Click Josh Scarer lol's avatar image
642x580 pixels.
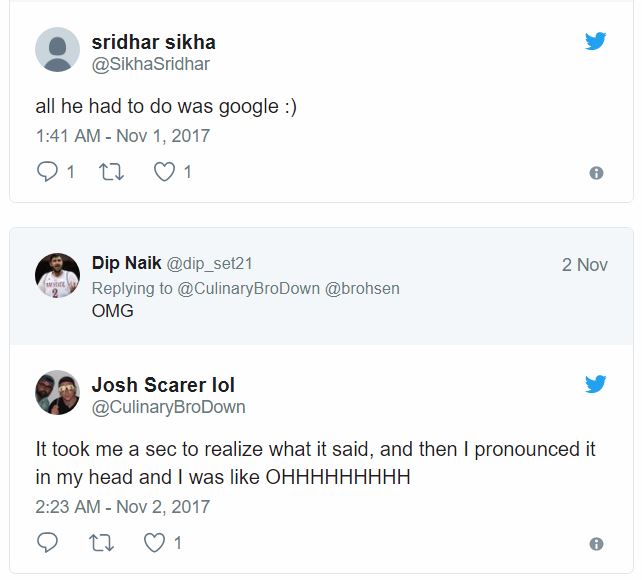click(57, 393)
